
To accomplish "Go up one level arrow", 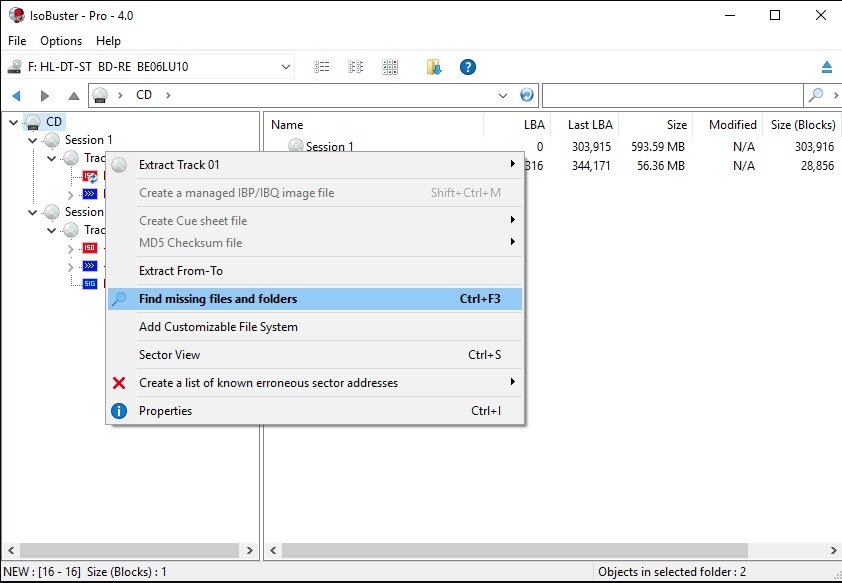I will tap(74, 96).
